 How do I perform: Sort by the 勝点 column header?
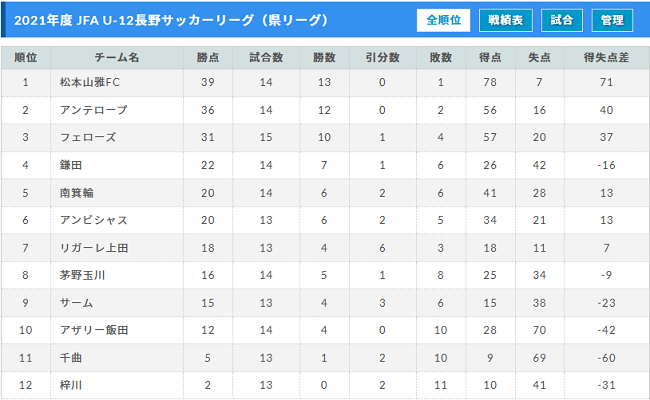click(208, 58)
